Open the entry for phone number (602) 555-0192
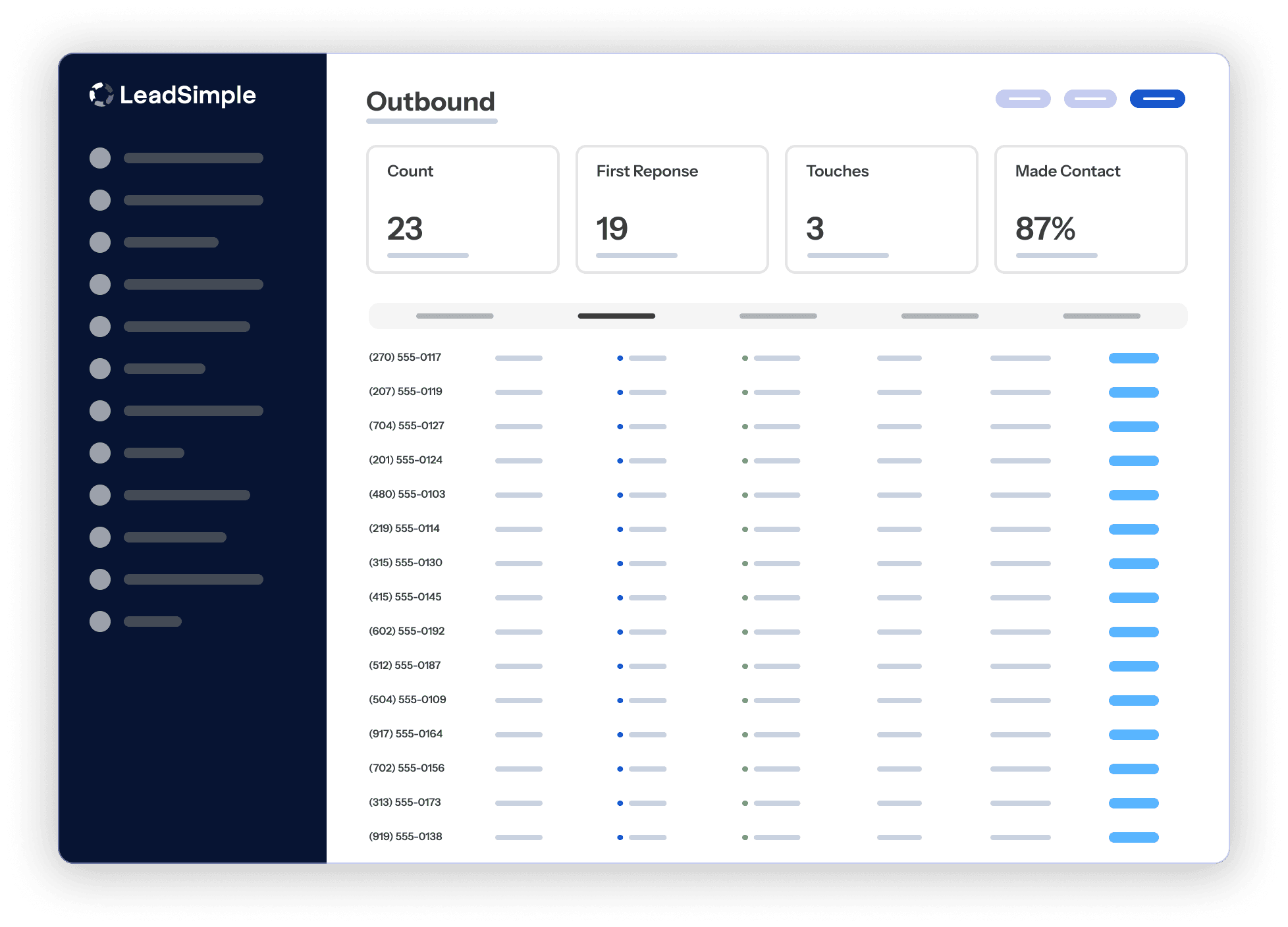Viewport: 1288px width, 927px height. click(x=406, y=631)
